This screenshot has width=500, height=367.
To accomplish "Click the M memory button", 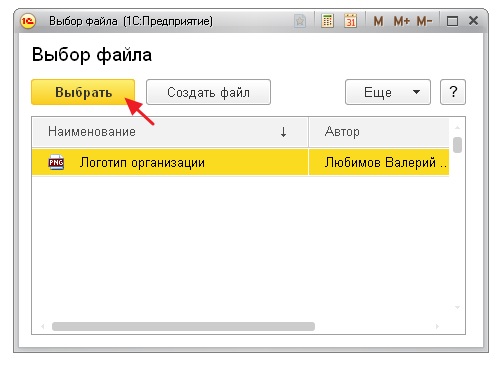I will [378, 22].
